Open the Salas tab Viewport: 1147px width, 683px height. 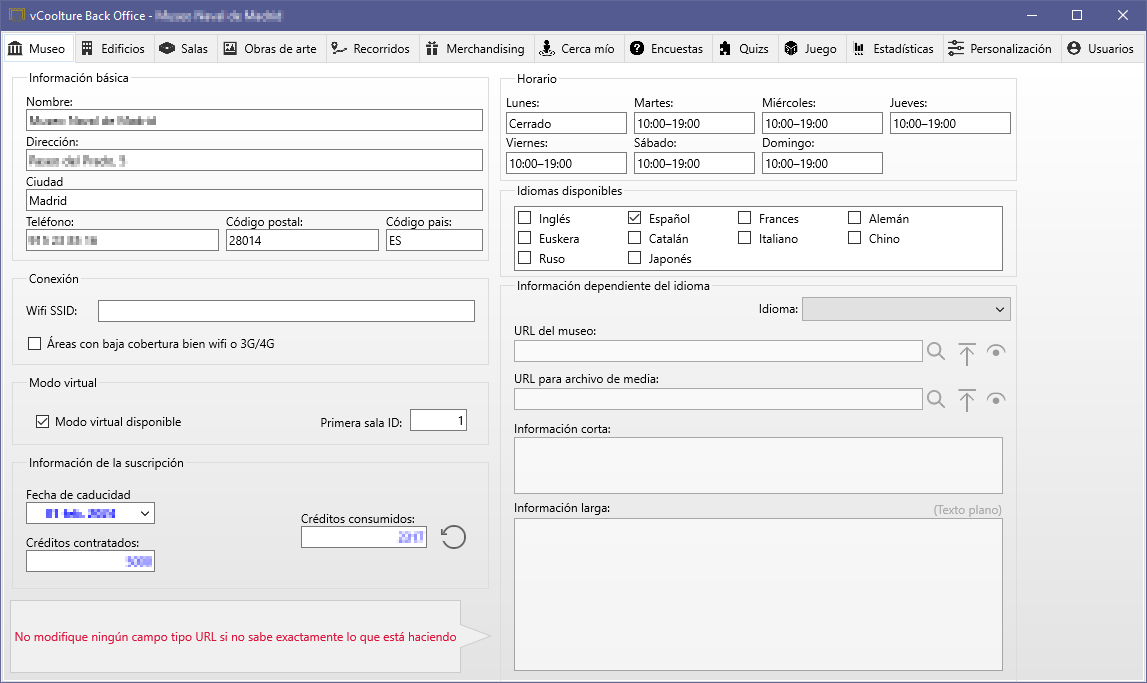[x=184, y=48]
